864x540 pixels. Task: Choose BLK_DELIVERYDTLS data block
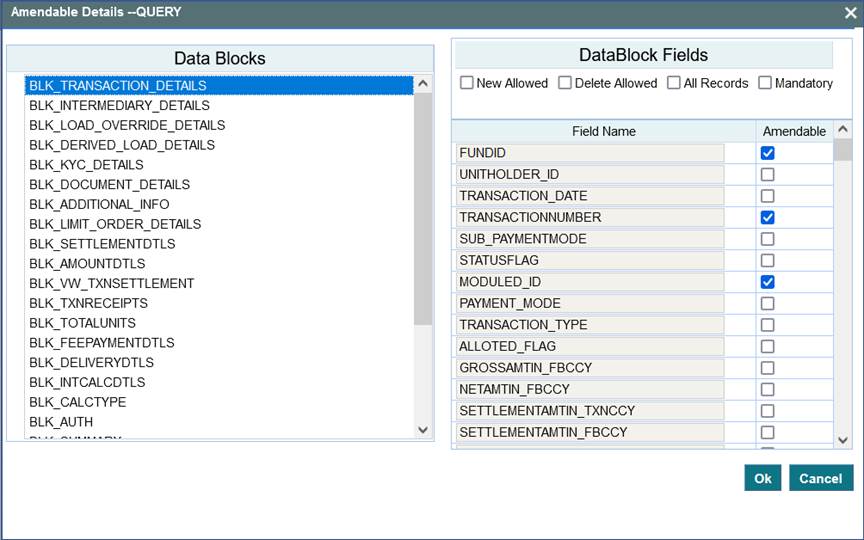[x=219, y=363]
